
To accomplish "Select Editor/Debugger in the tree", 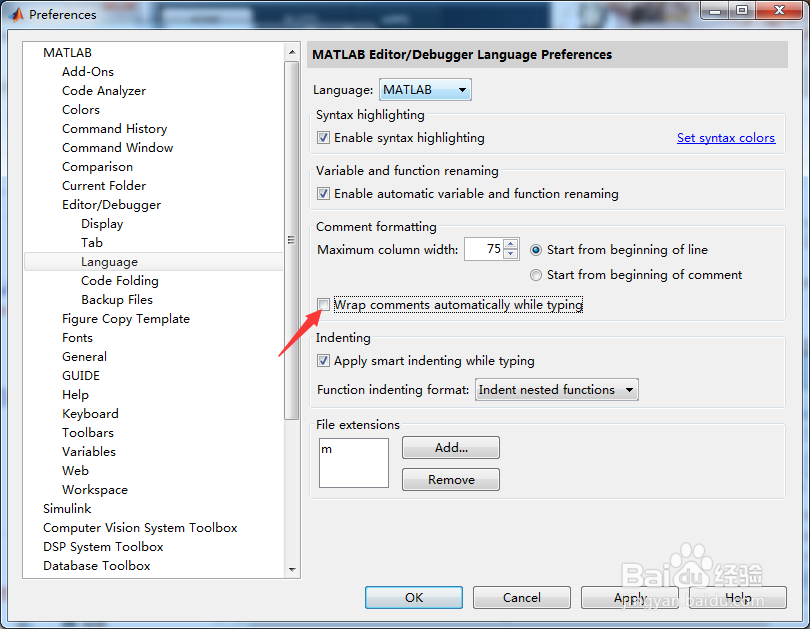I will click(111, 205).
